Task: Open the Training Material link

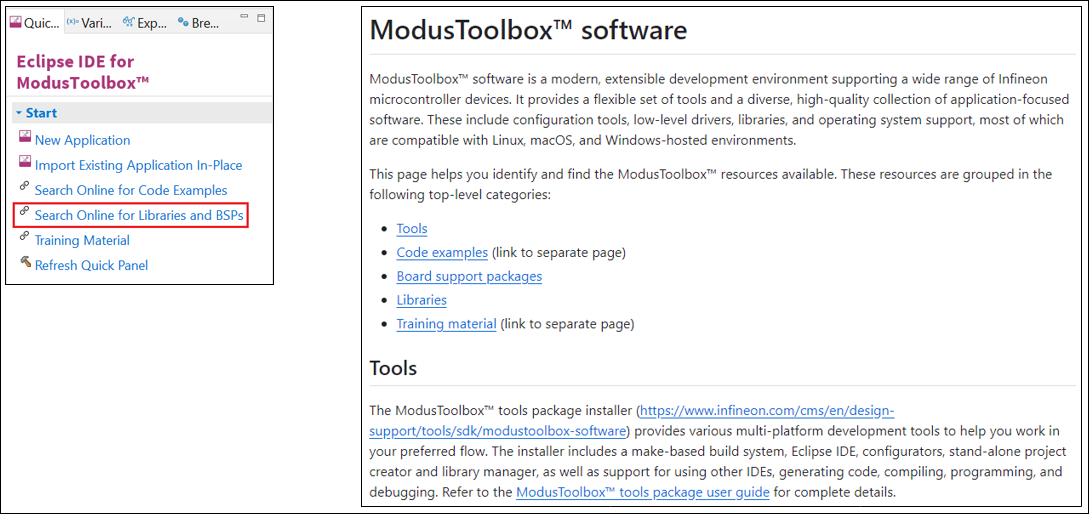Action: click(82, 240)
